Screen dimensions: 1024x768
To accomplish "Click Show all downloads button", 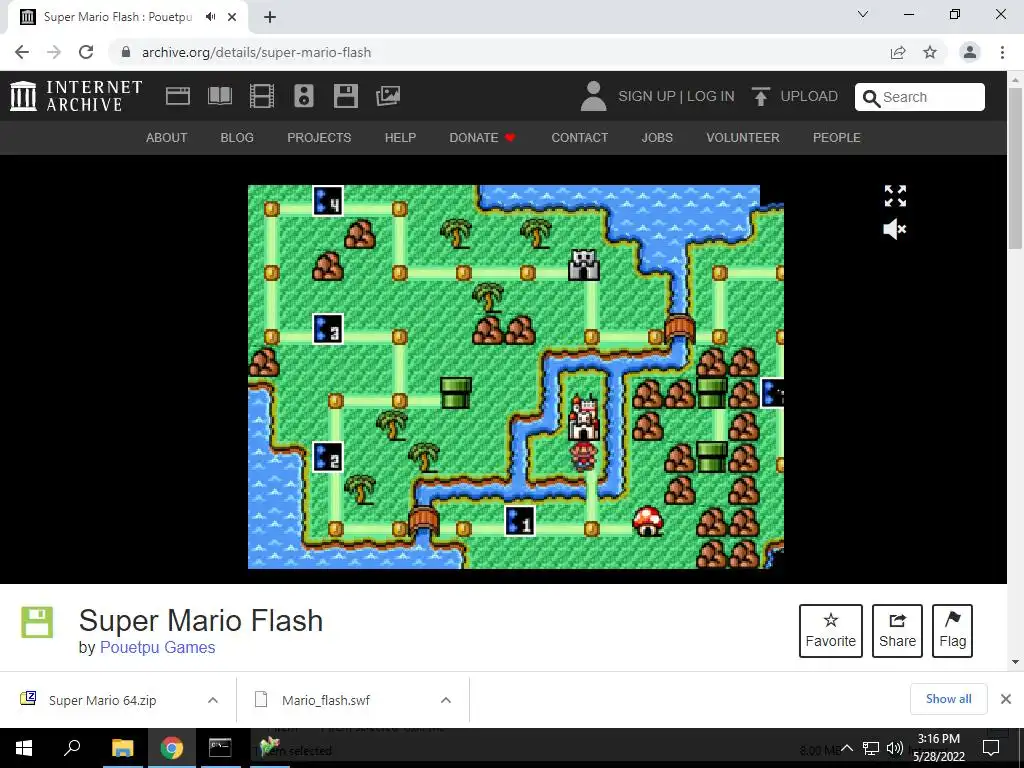I will click(948, 699).
